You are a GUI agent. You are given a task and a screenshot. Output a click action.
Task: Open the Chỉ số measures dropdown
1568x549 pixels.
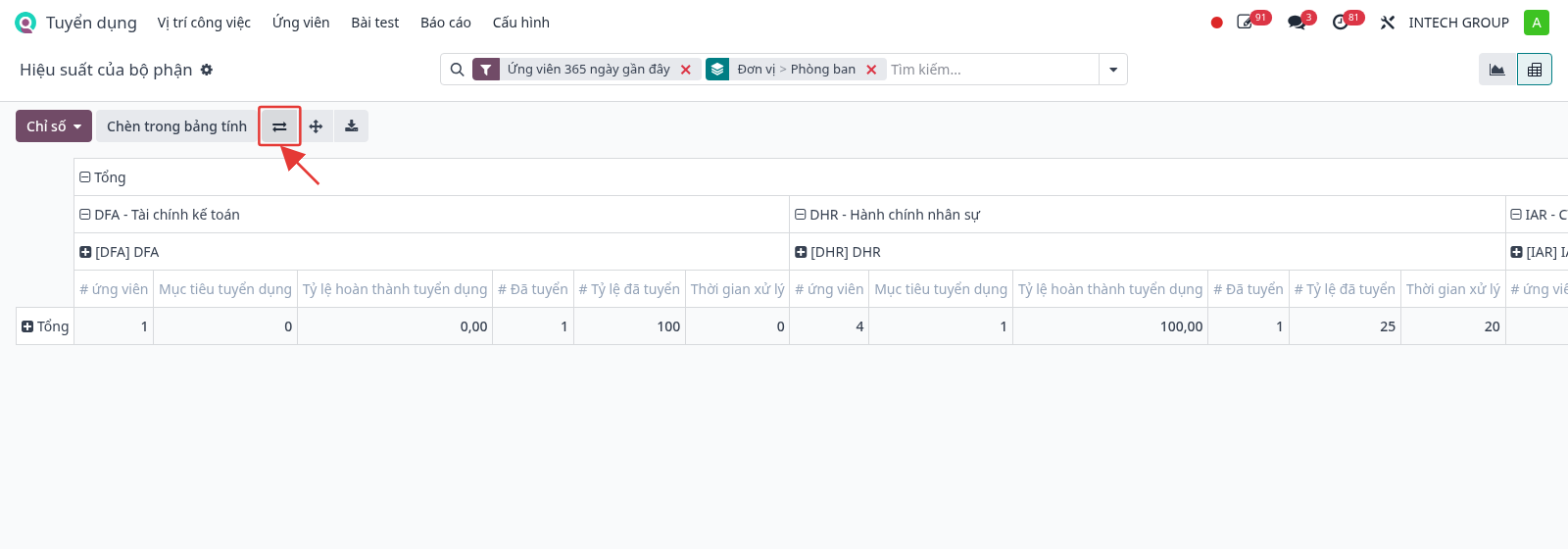coord(54,126)
